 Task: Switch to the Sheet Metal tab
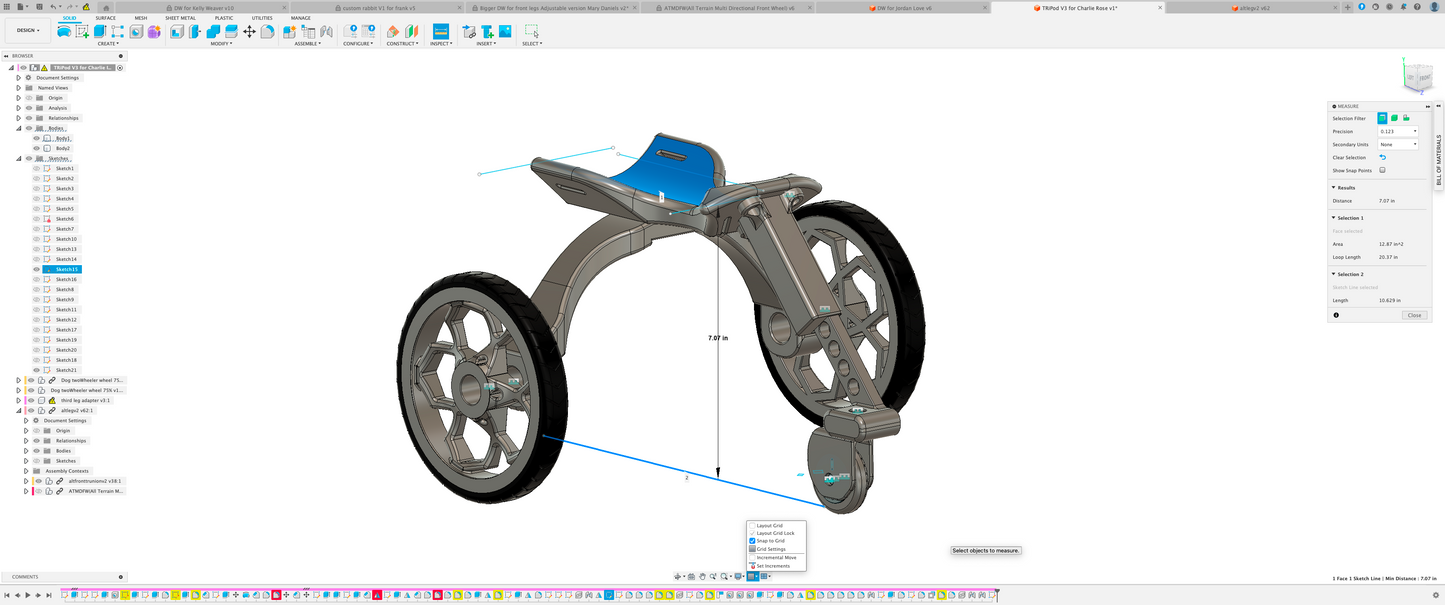[180, 18]
